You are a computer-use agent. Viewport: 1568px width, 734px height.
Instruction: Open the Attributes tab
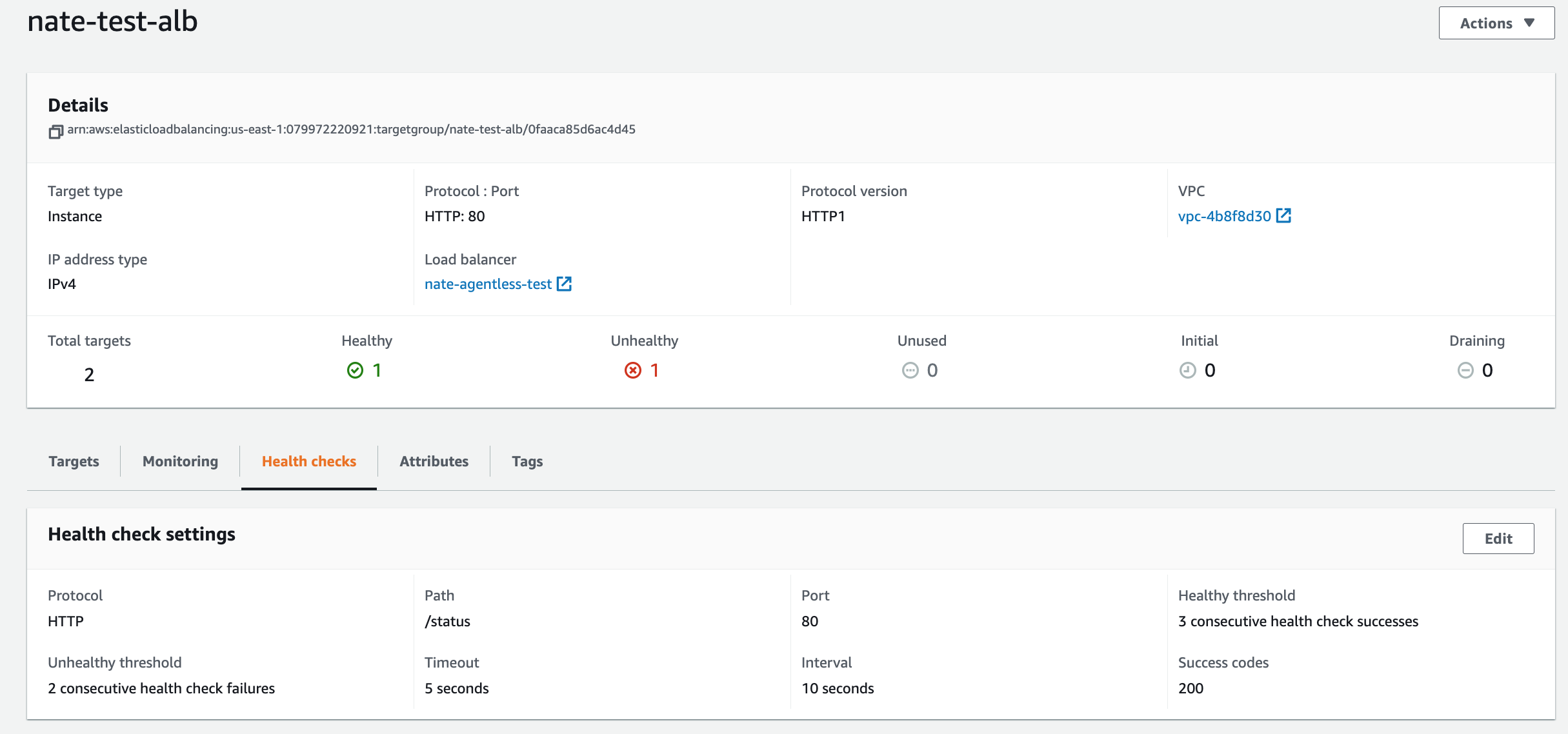tap(434, 461)
